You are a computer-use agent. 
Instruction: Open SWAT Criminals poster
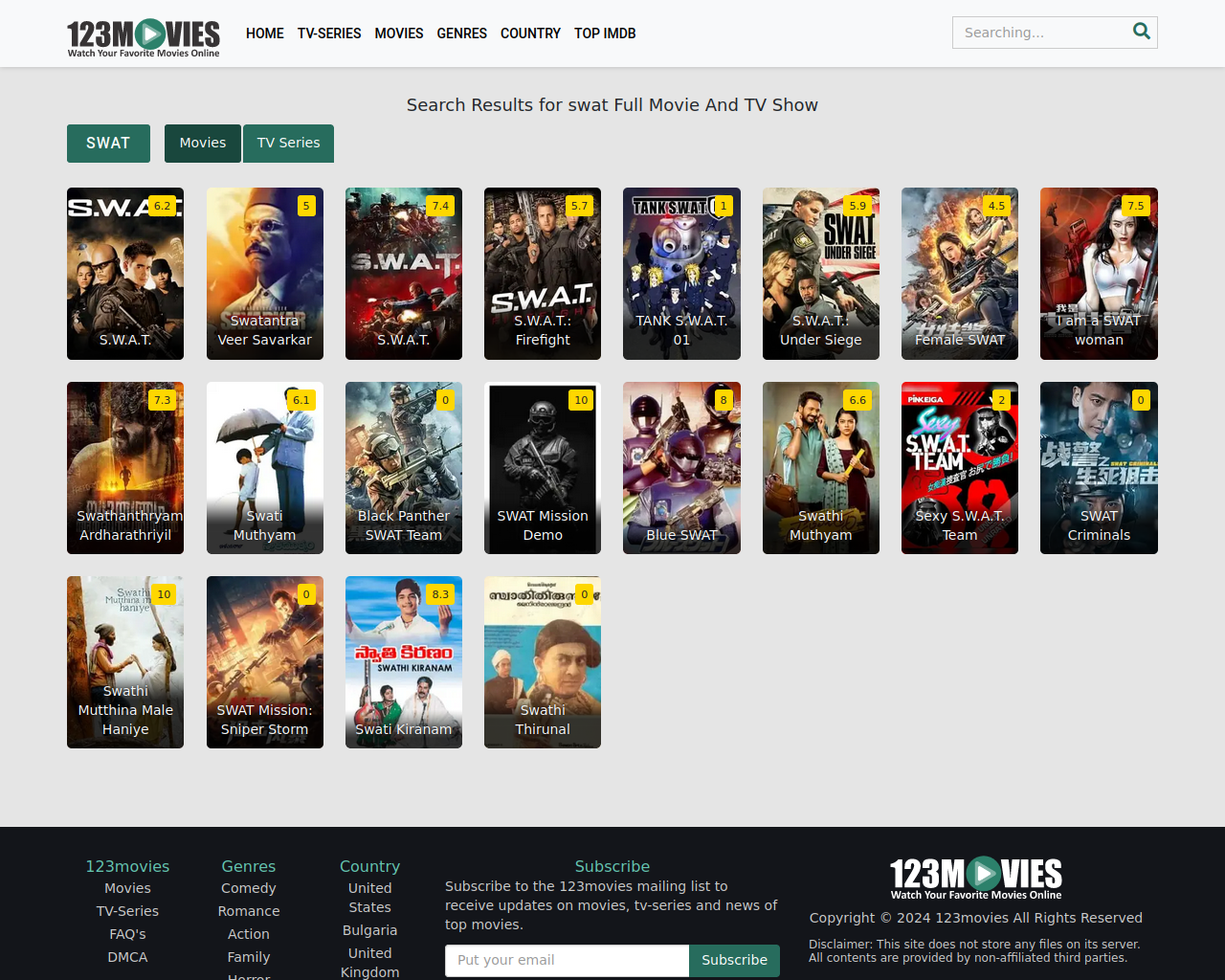pyautogui.click(x=1099, y=468)
